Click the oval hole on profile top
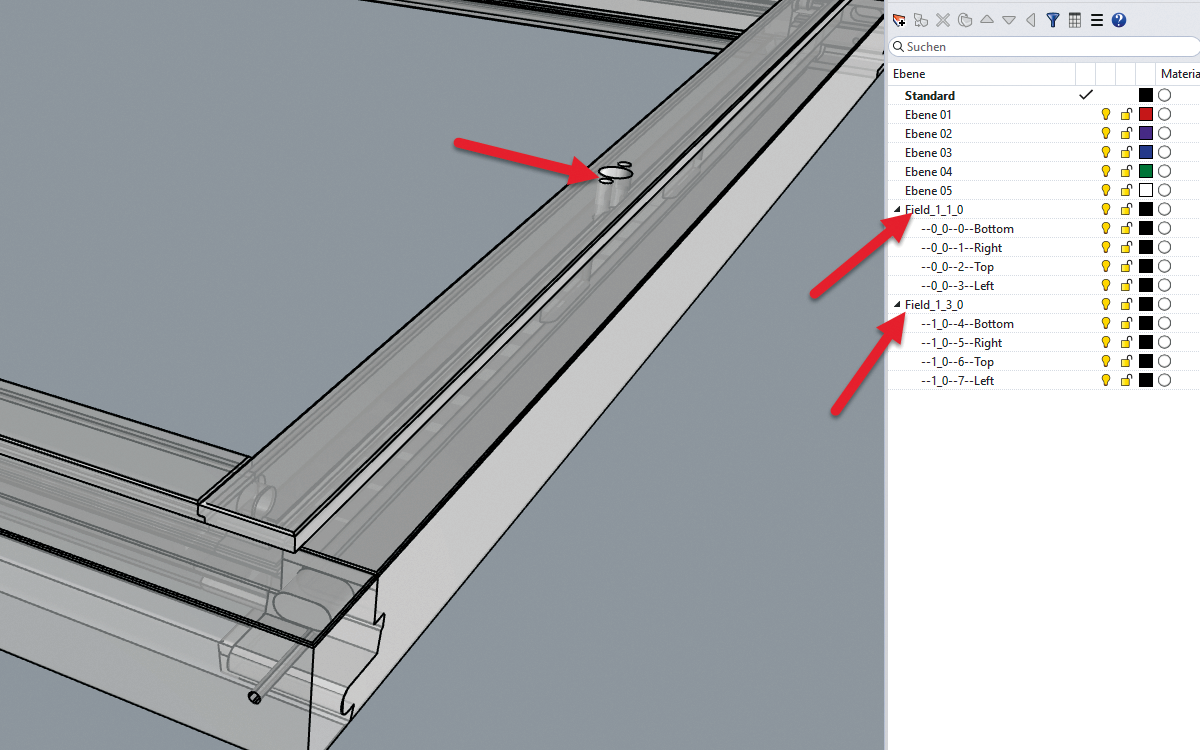The image size is (1200, 750). coord(616,173)
